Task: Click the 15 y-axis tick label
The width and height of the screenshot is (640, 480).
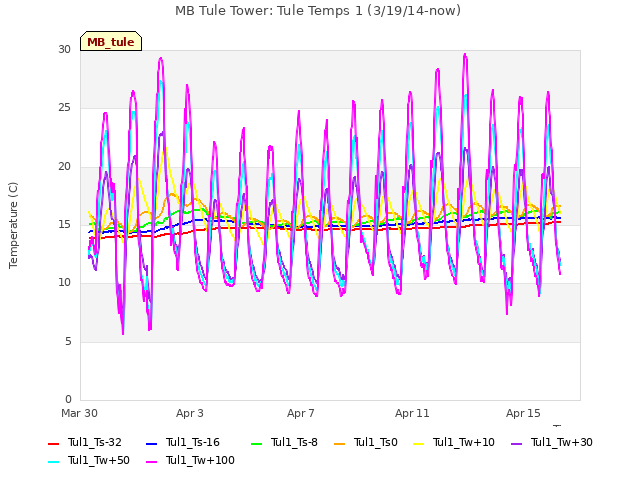Action: (64, 224)
